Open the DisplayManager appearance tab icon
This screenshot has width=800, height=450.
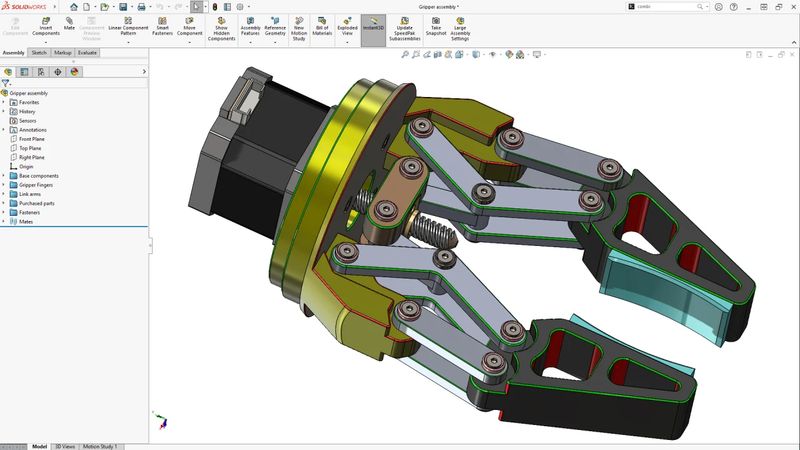point(74,72)
